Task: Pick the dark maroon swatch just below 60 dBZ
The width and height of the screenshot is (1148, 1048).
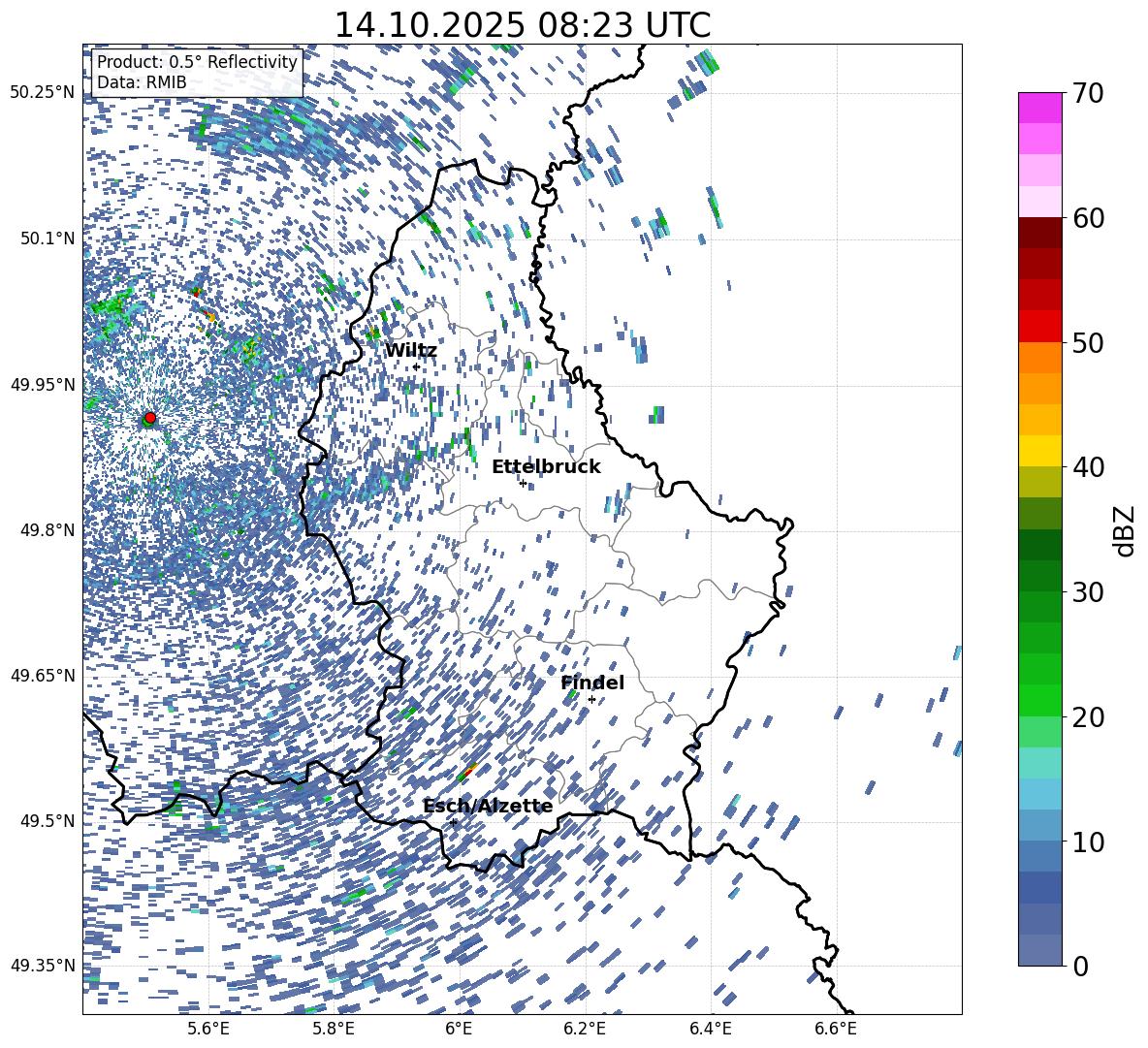Action: 1040,233
